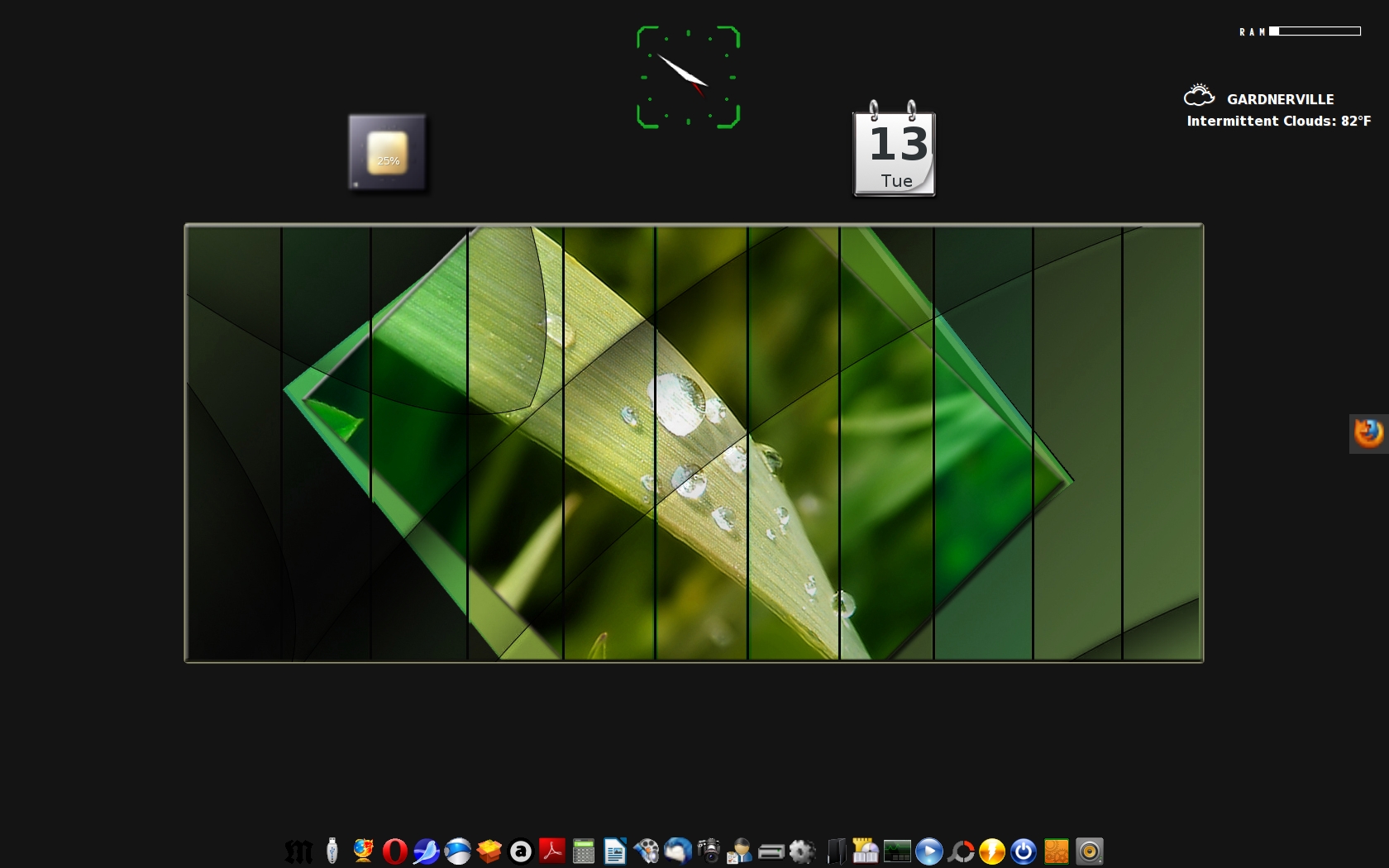Click the camera screenshot icon

pyautogui.click(x=709, y=851)
